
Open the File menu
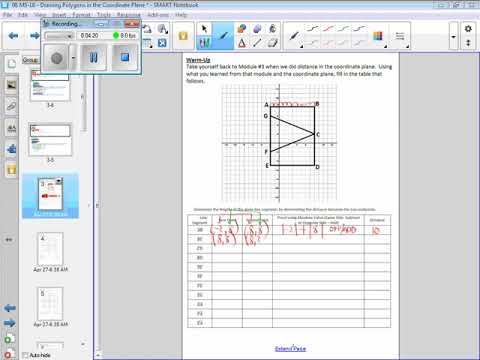(x=7, y=15)
